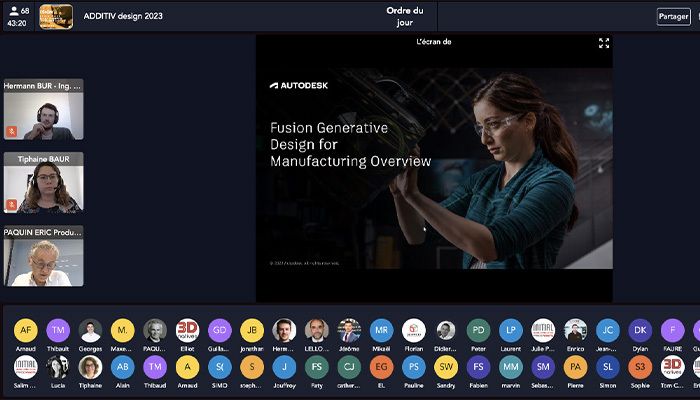Select Sandry's yellow SW avatar
Screen dimensions: 700x400
point(446,367)
